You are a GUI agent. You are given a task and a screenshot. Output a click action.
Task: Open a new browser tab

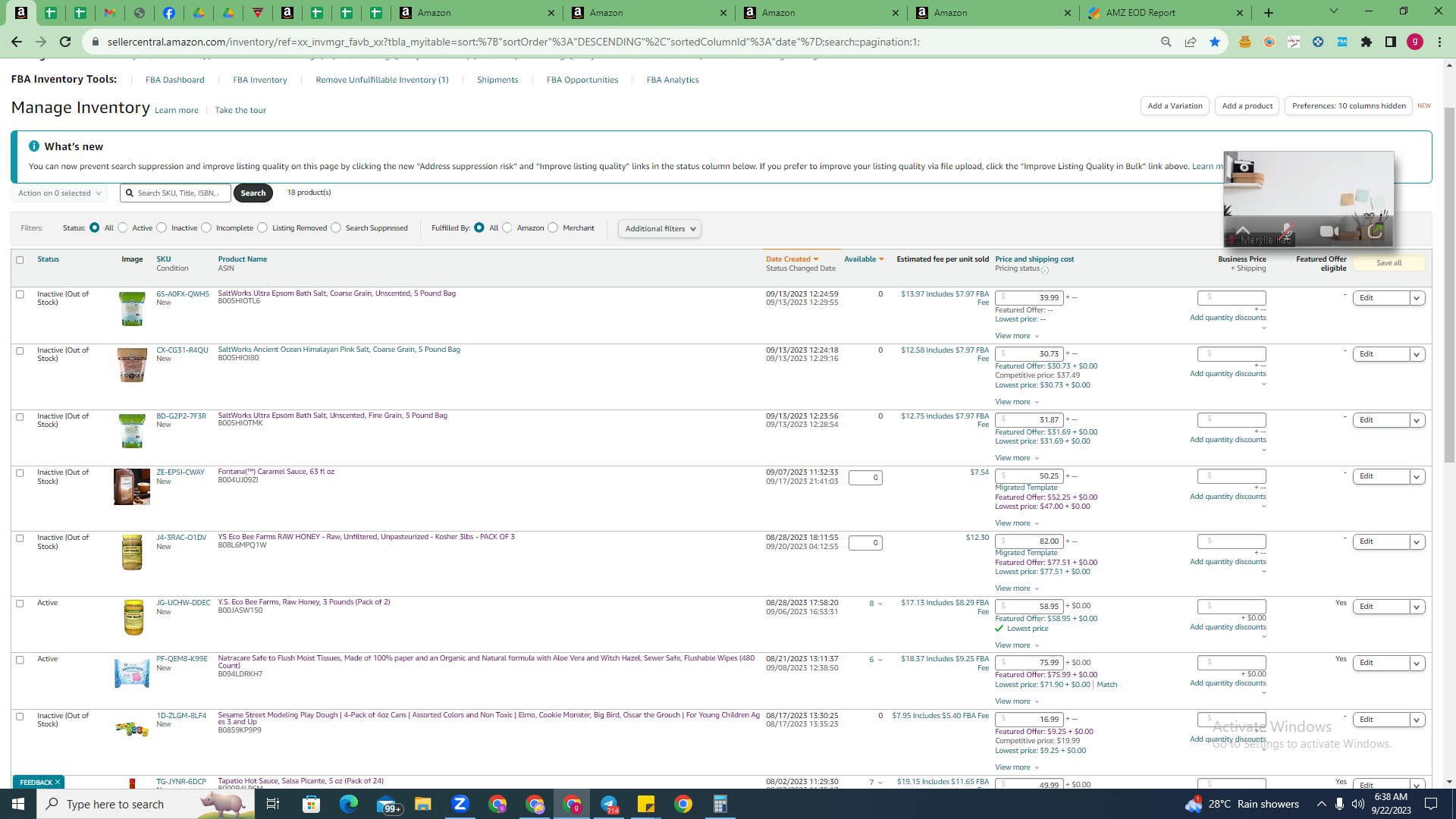click(1269, 13)
